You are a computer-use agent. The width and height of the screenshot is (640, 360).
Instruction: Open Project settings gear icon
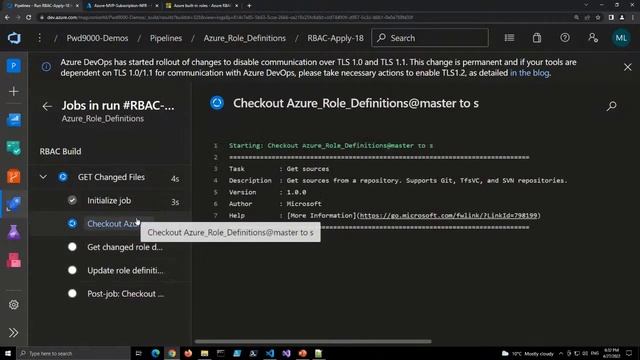pos(13,304)
